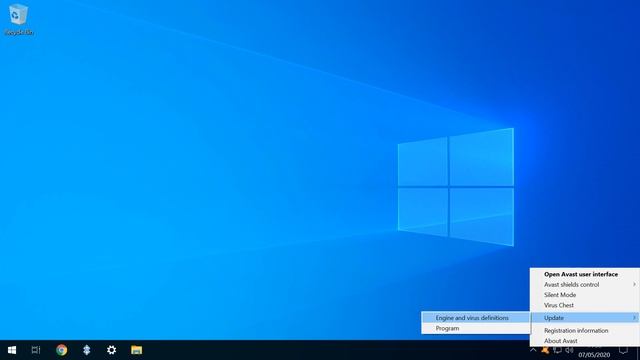
Task: Toggle Silent Mode in the Avast menu
Action: [x=585, y=295]
